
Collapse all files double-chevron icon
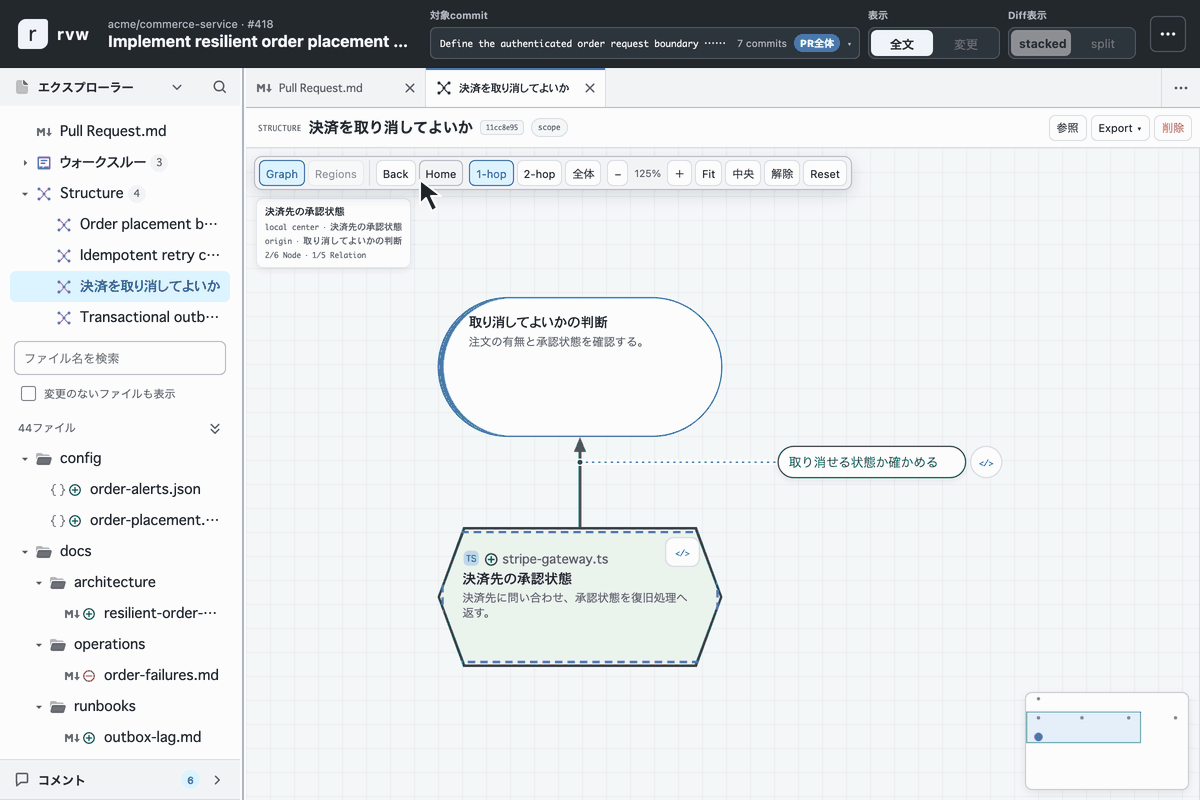click(214, 428)
